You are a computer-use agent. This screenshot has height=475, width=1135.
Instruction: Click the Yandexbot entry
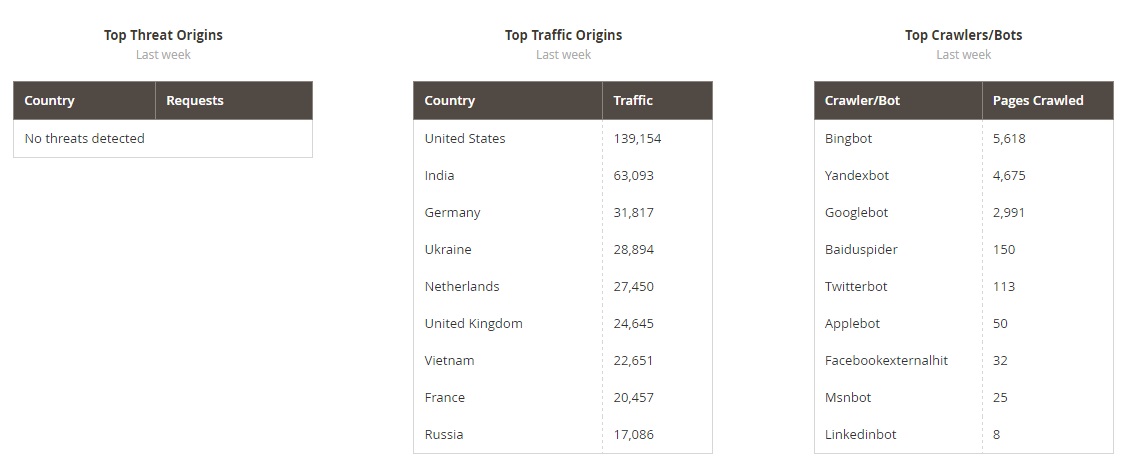pos(857,175)
